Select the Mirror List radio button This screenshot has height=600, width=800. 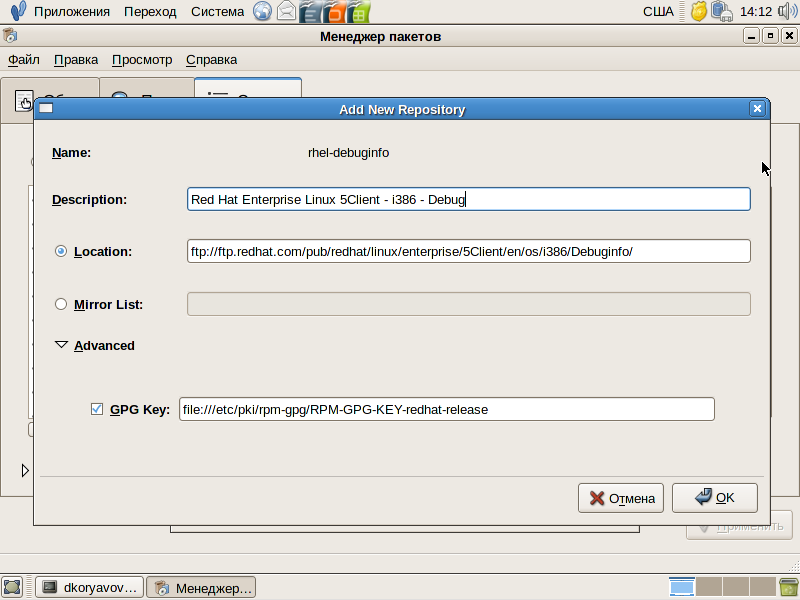[61, 304]
